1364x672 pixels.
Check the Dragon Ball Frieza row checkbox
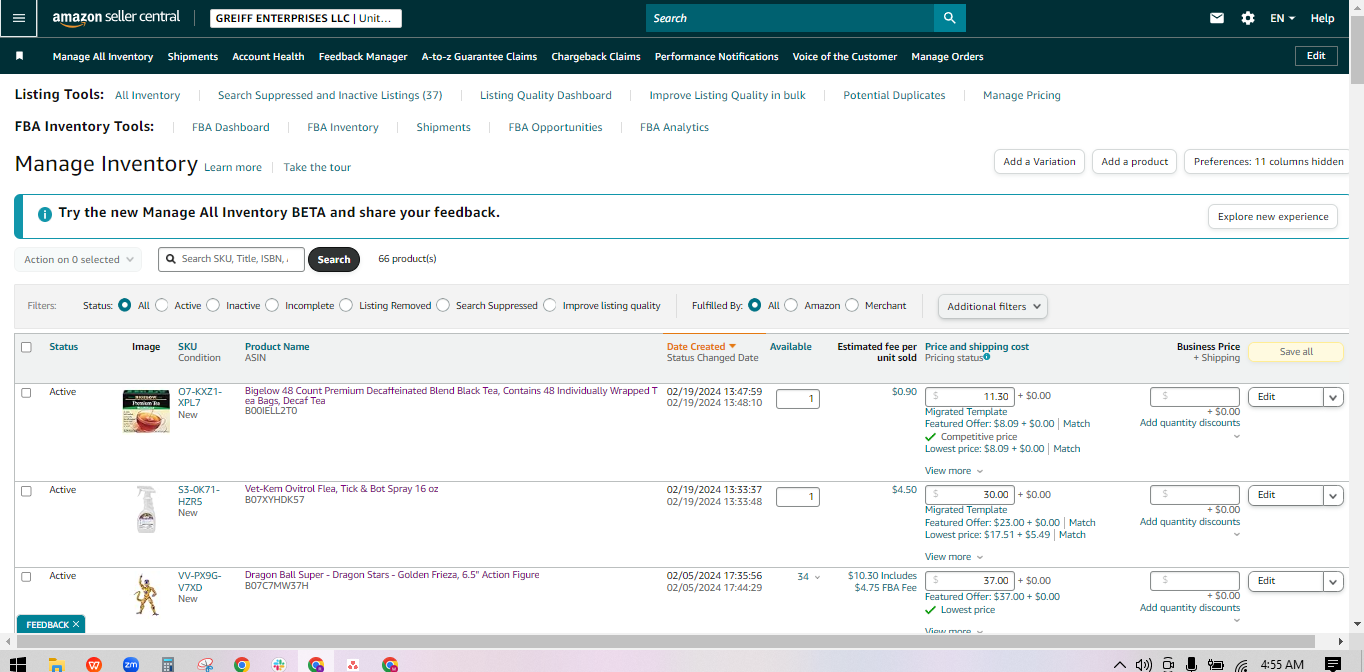pyautogui.click(x=27, y=576)
